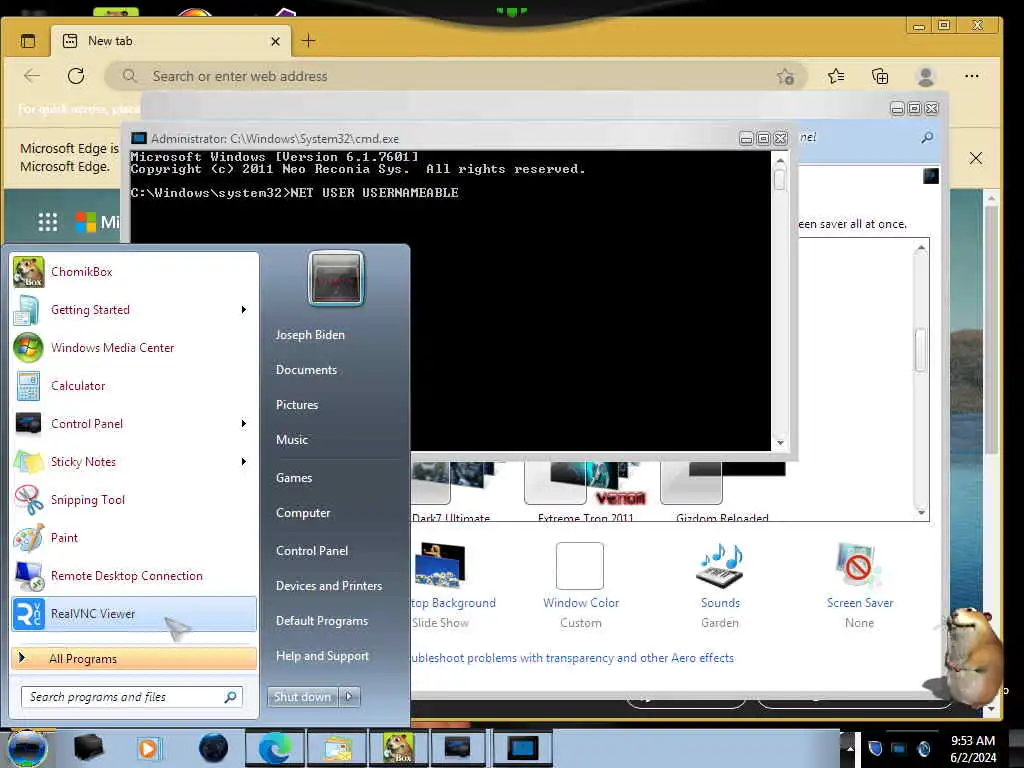Click the Window Color swatch preview
Screen dimensions: 1024x768
coord(580,566)
